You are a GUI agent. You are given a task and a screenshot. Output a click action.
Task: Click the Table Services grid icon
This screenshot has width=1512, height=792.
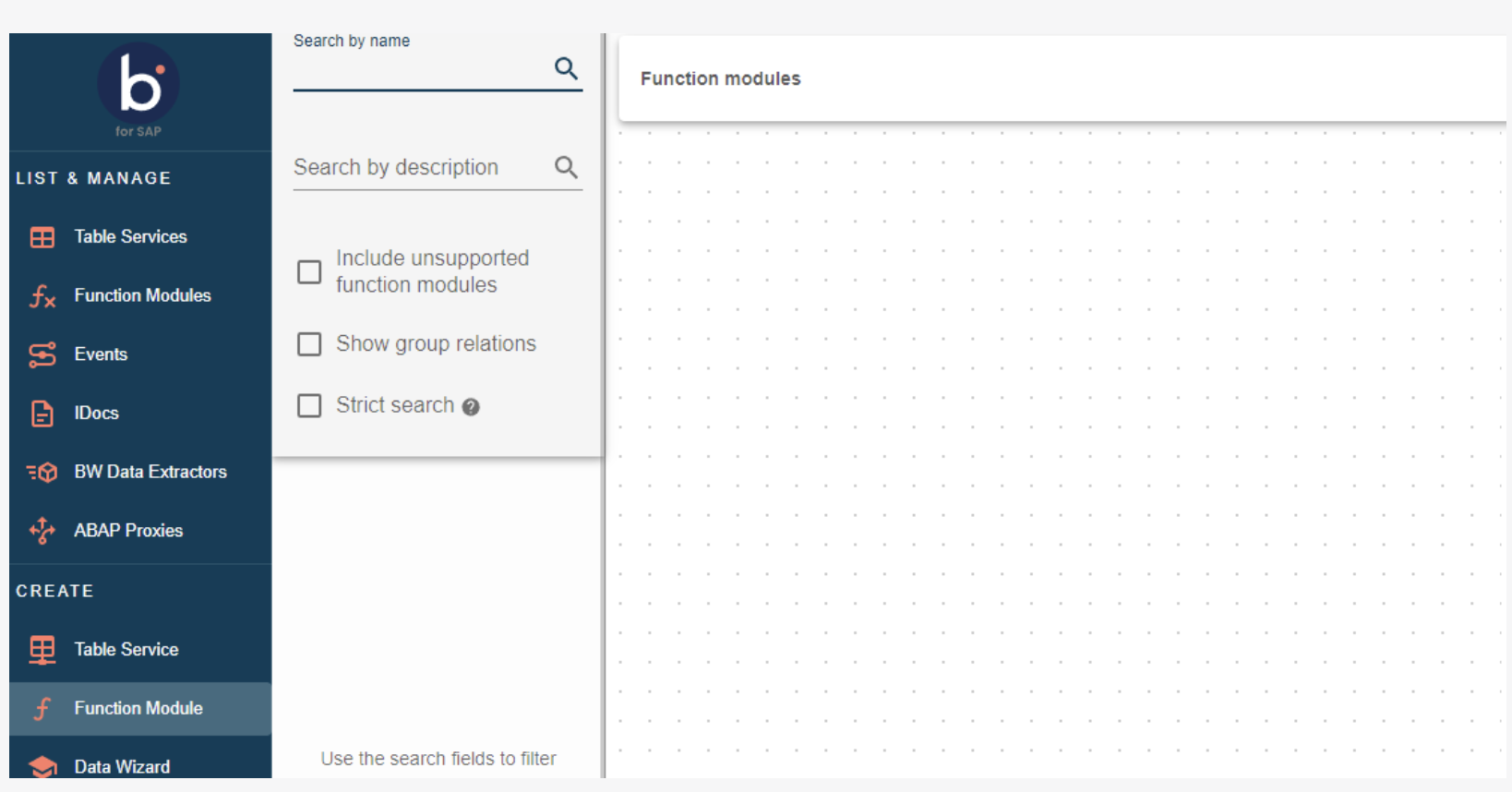tap(42, 237)
